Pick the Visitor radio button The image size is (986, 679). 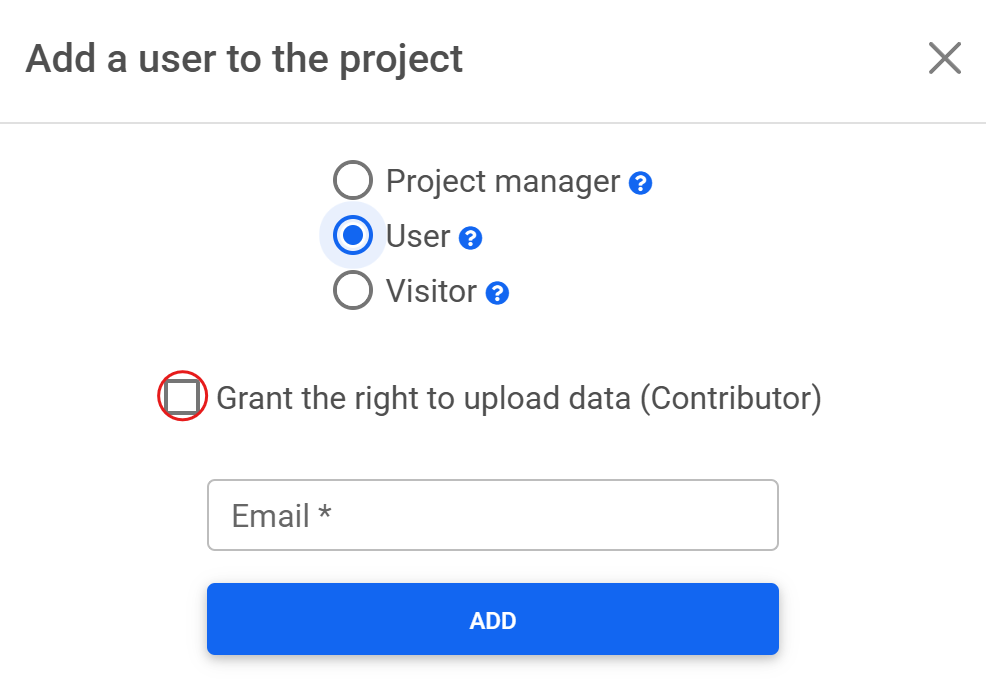click(352, 291)
